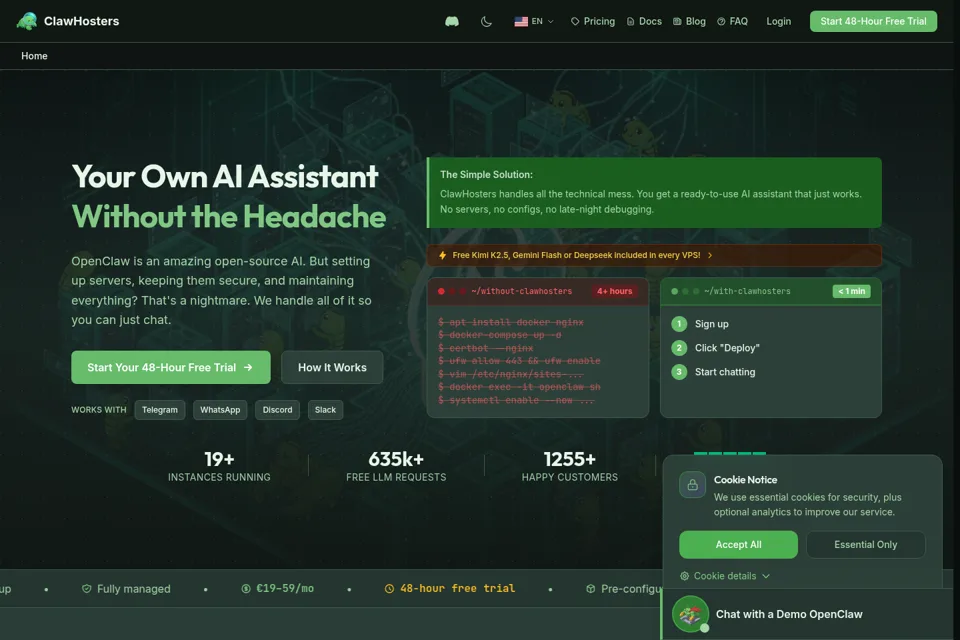Open the Demo OpenClaw chat avatar
The width and height of the screenshot is (960, 640).
[691, 614]
